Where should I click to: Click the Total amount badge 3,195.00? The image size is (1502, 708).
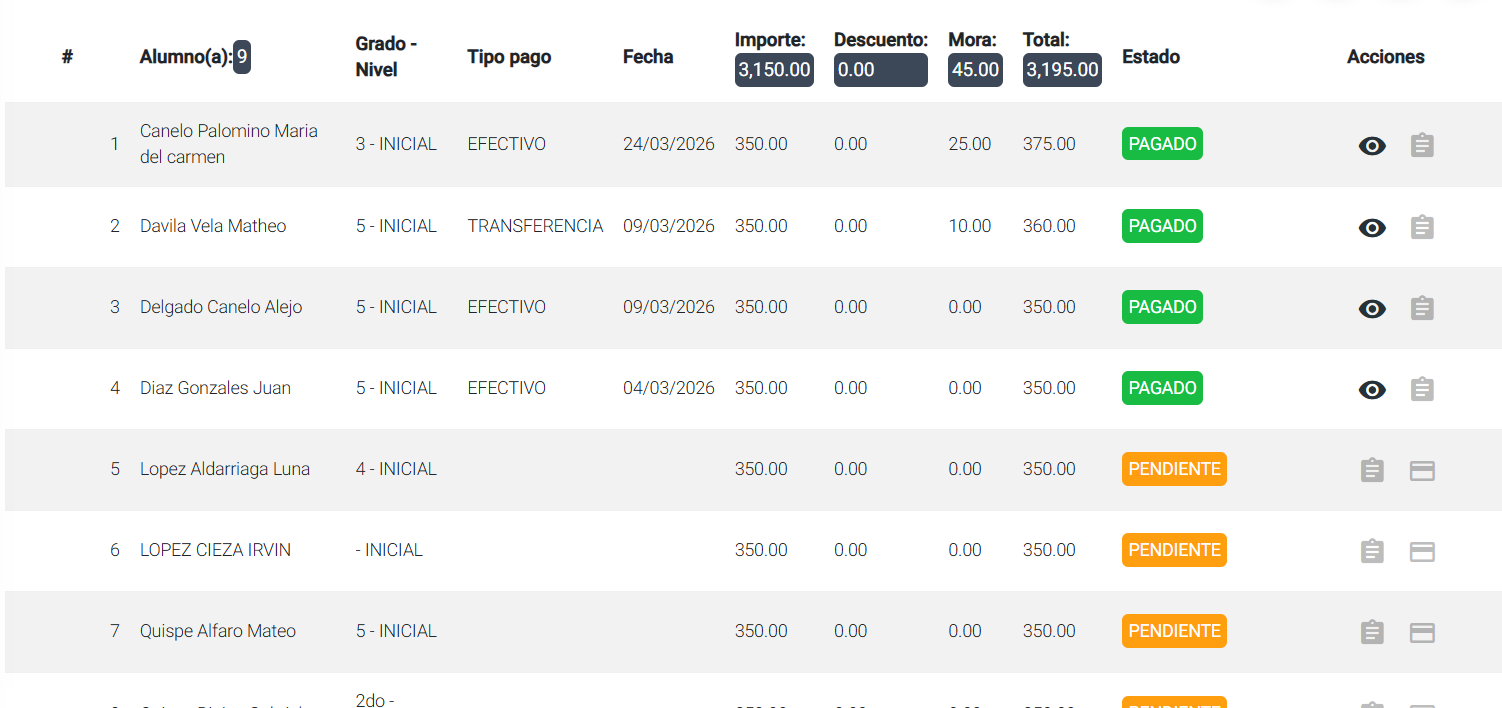1062,70
